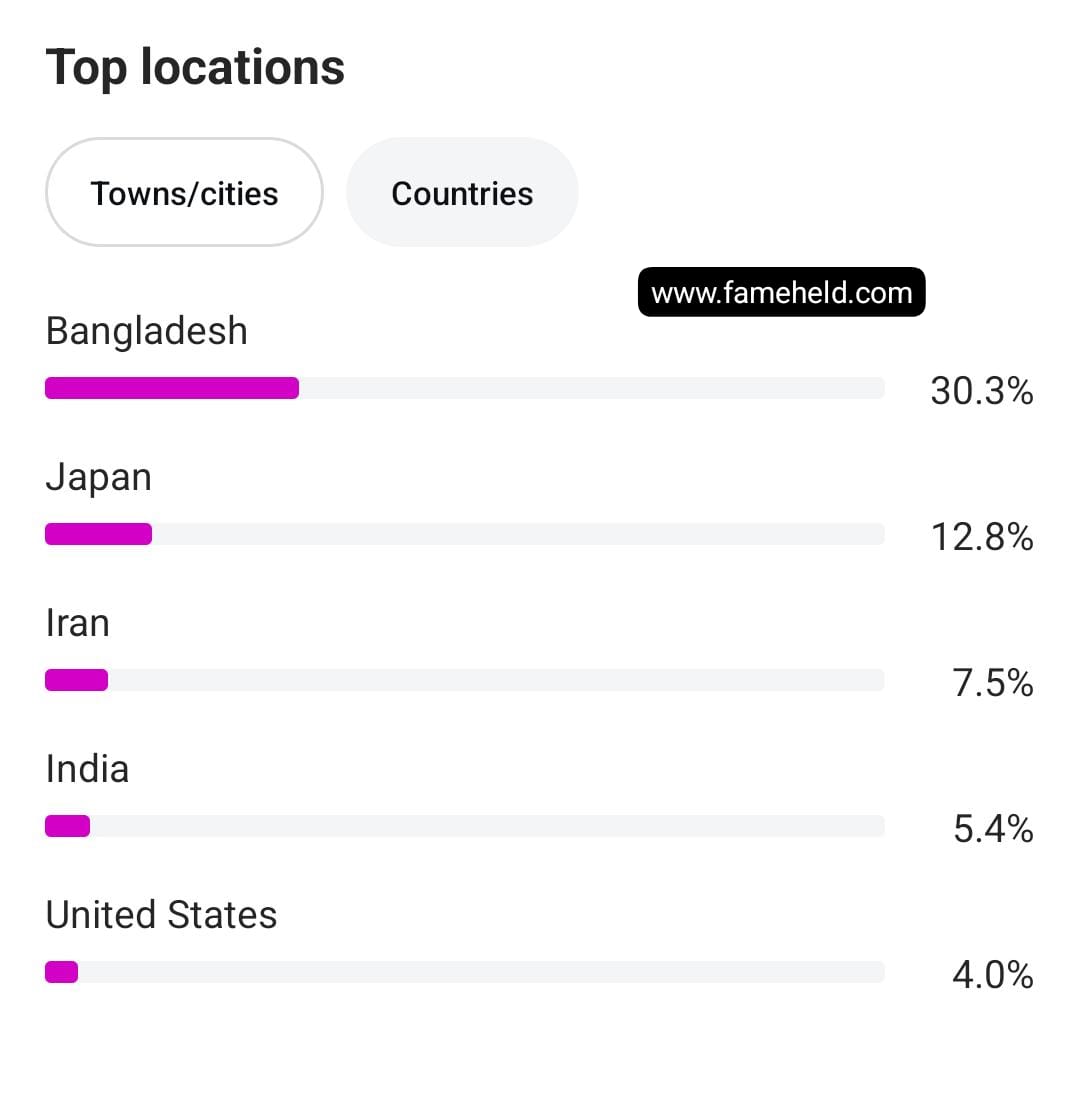
Task: Click the 12.8% percentage value
Action: coord(982,537)
